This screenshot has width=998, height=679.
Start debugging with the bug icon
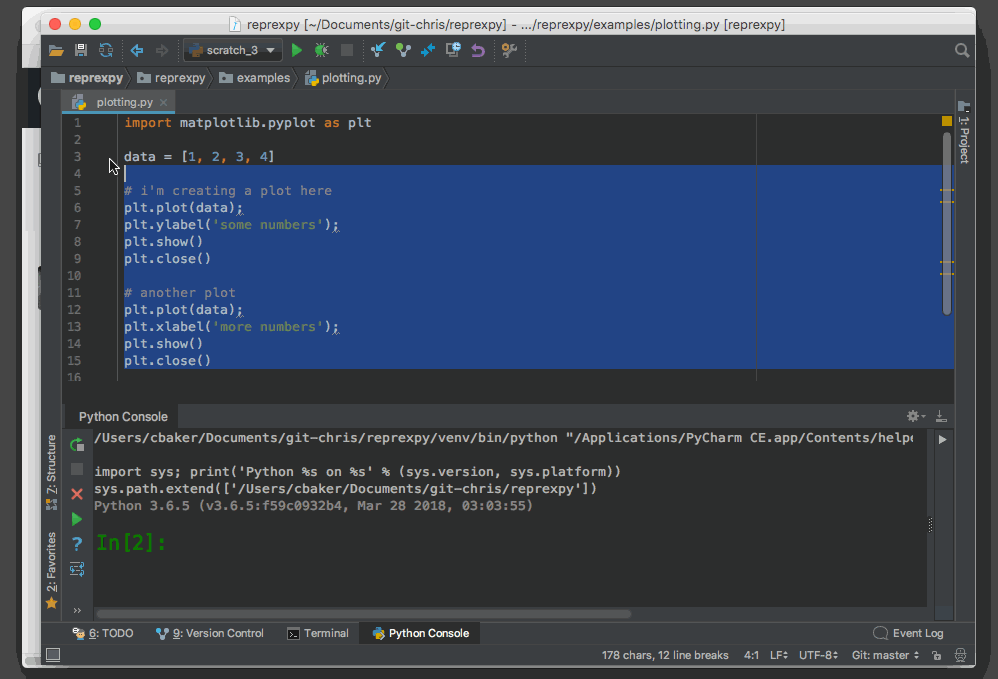click(x=321, y=50)
